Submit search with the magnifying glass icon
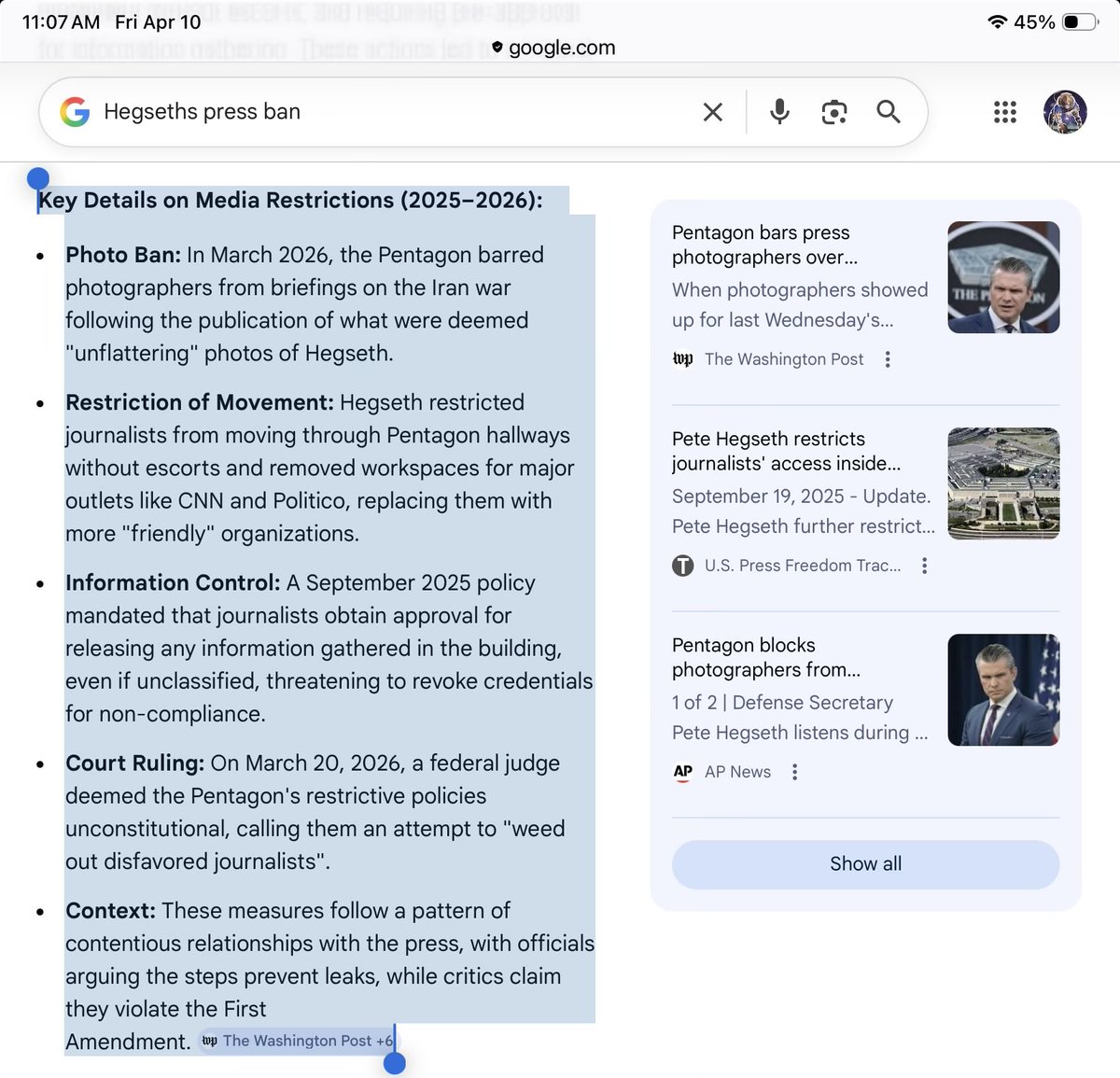This screenshot has height=1078, width=1120. point(889,112)
